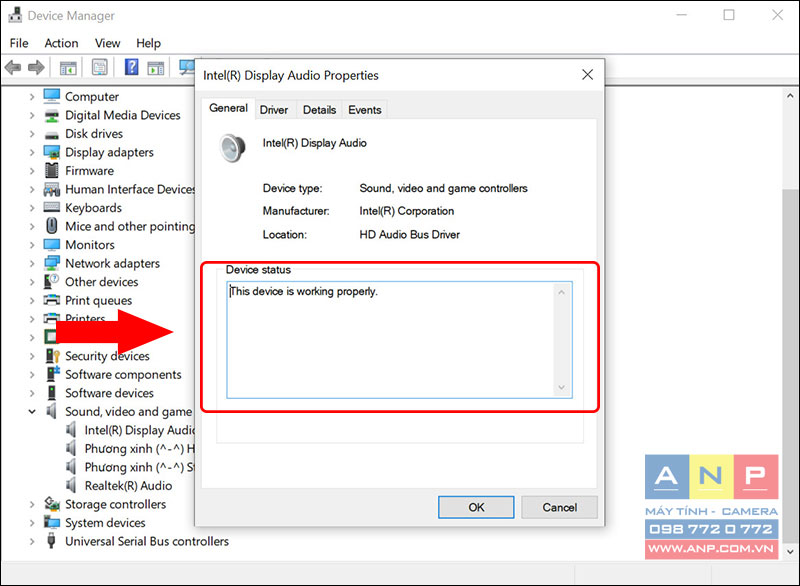The height and width of the screenshot is (586, 800).
Task: Click the Scan for hardware changes icon
Action: (187, 67)
